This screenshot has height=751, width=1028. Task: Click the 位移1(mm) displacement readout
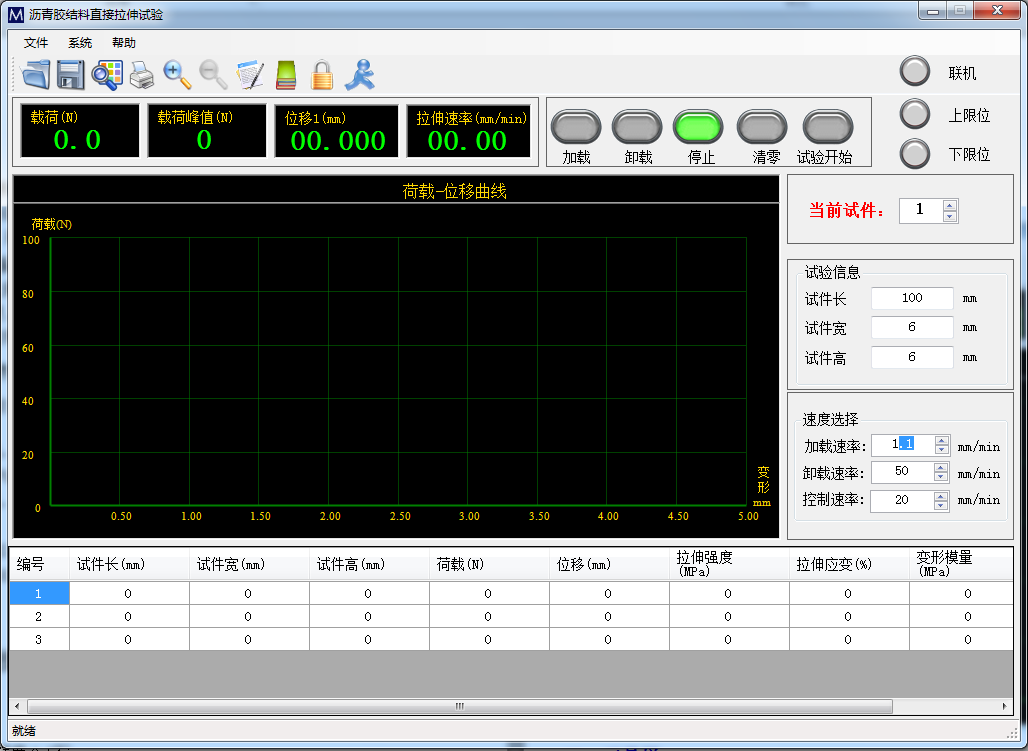pyautogui.click(x=336, y=131)
